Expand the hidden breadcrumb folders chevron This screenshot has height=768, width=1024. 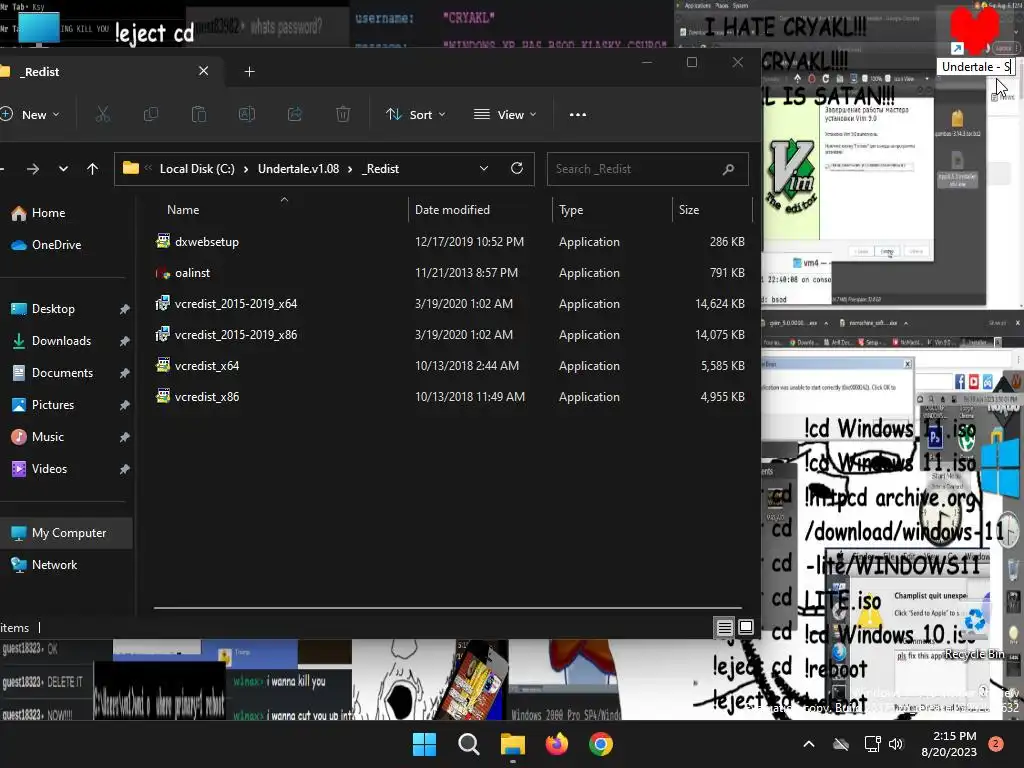[148, 168]
